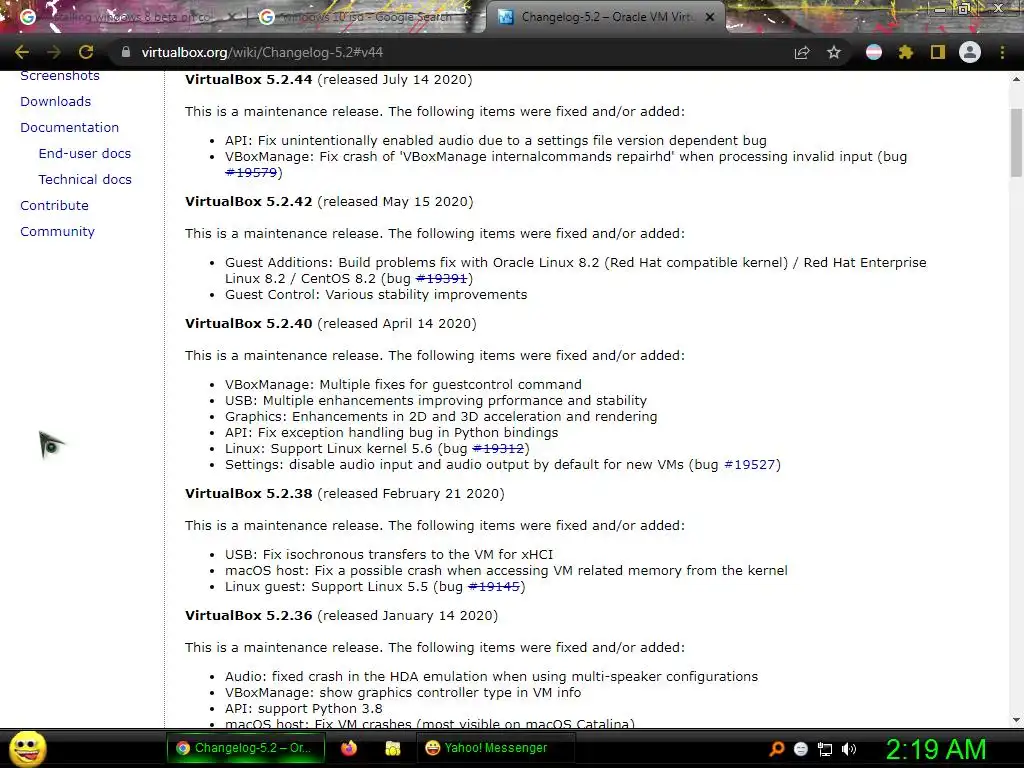1024x768 pixels.
Task: Click 'USB: Fix isochronous transfers' item
Action: click(389, 554)
